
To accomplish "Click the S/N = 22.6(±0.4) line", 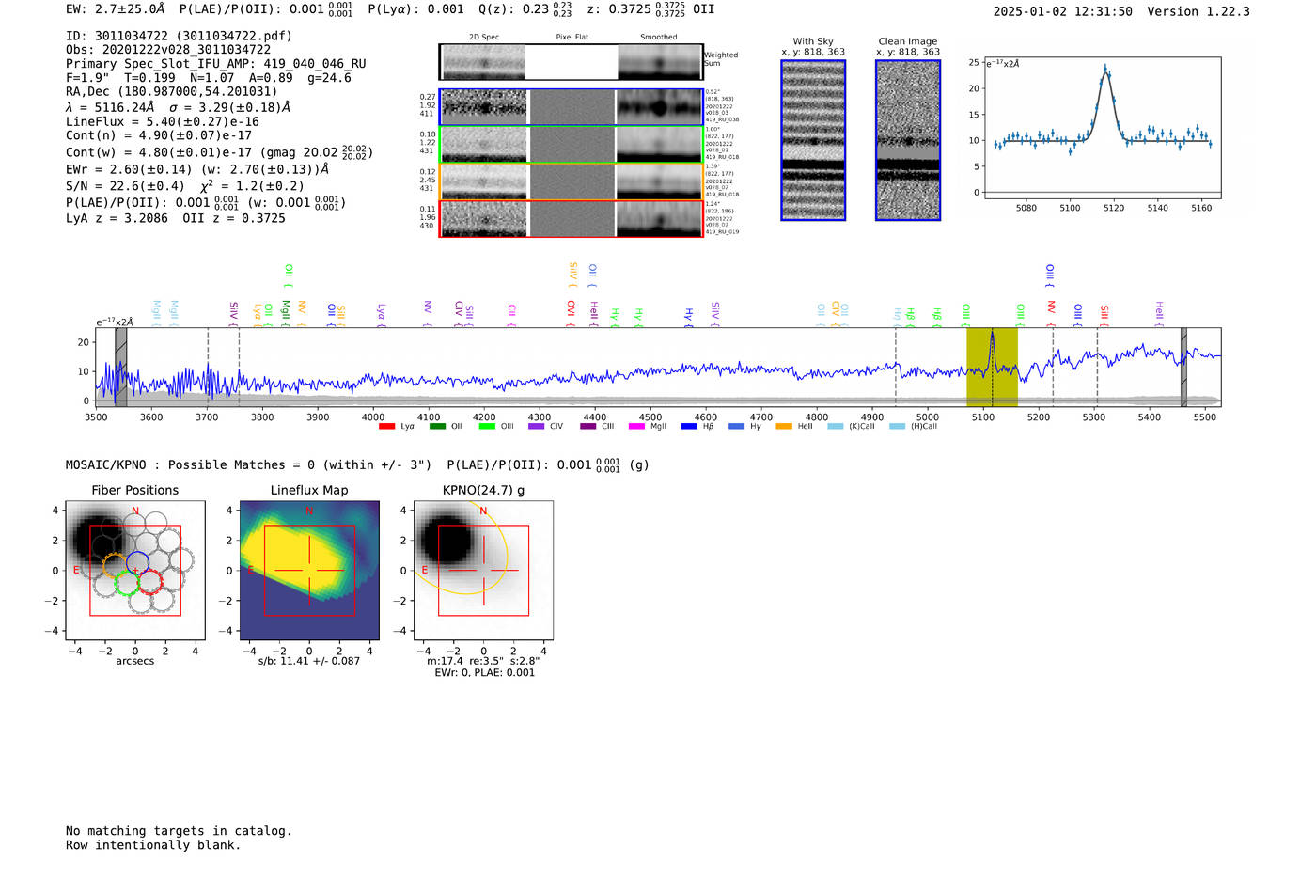I will (x=185, y=186).
